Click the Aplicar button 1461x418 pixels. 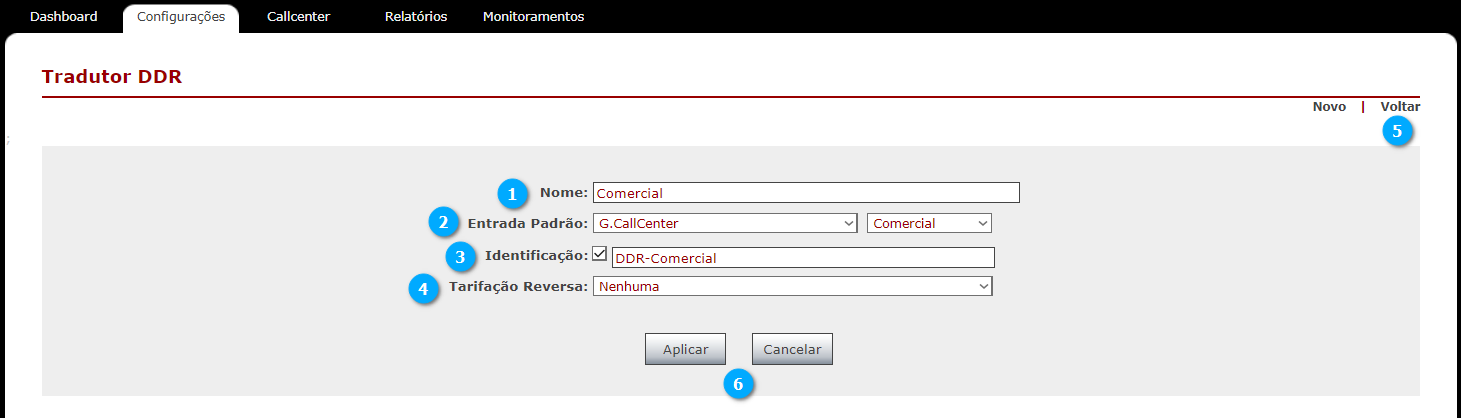pyautogui.click(x=686, y=349)
